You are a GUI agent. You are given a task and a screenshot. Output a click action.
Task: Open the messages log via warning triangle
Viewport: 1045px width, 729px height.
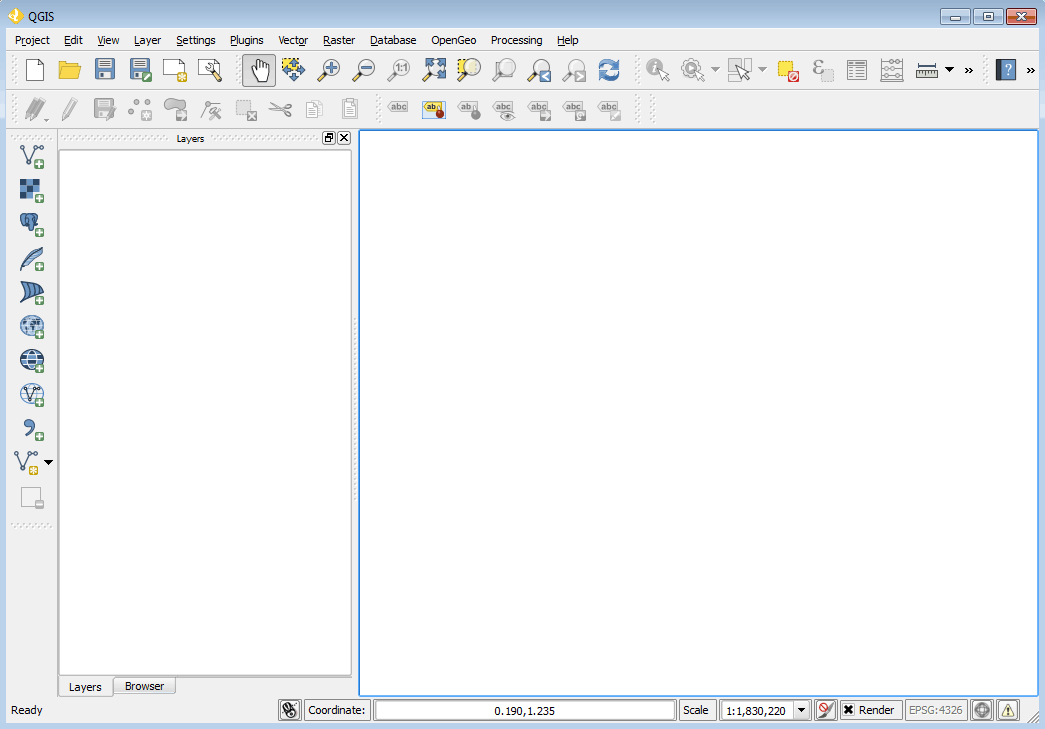1008,710
